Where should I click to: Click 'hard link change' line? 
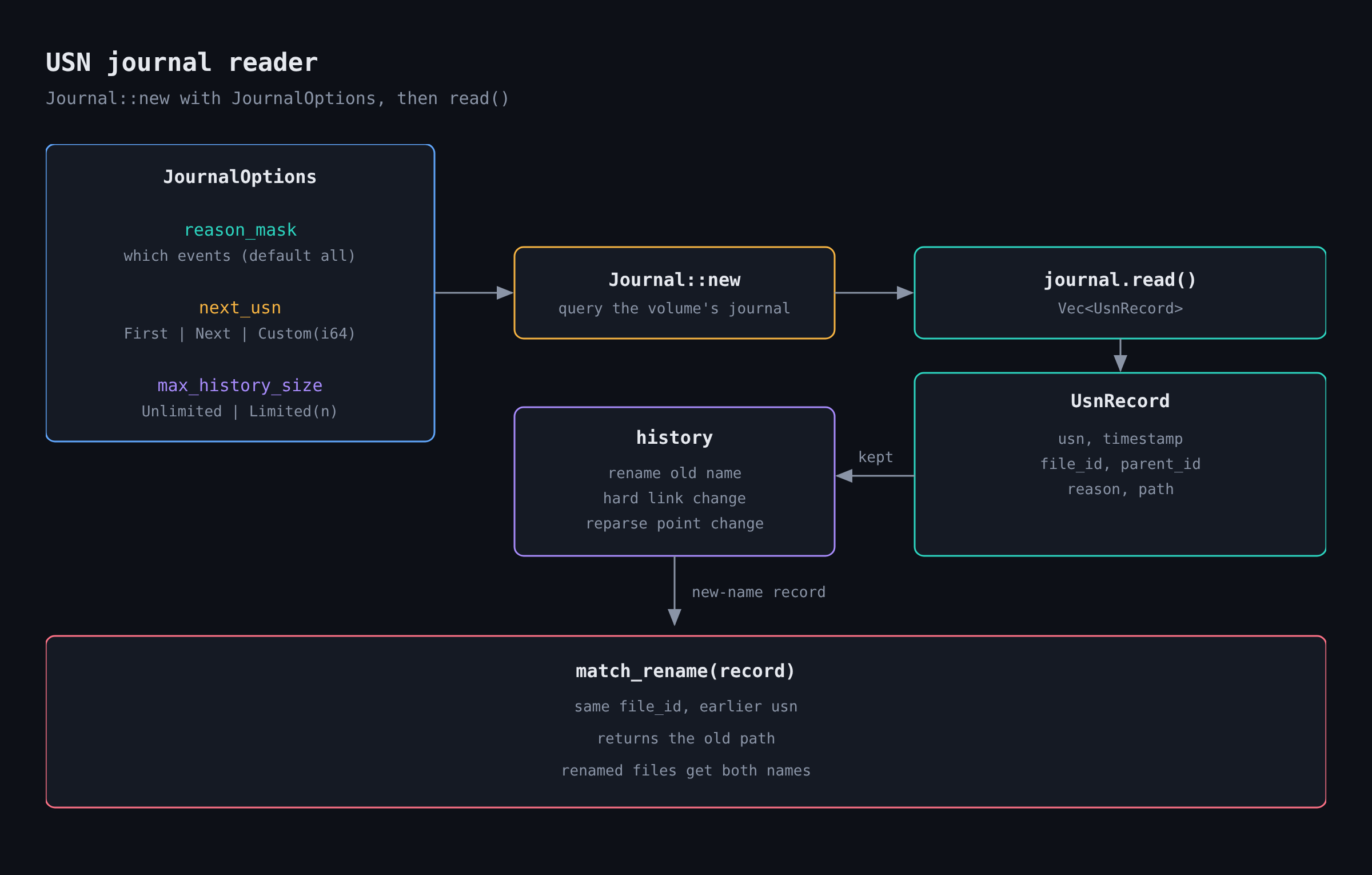pyautogui.click(x=675, y=499)
